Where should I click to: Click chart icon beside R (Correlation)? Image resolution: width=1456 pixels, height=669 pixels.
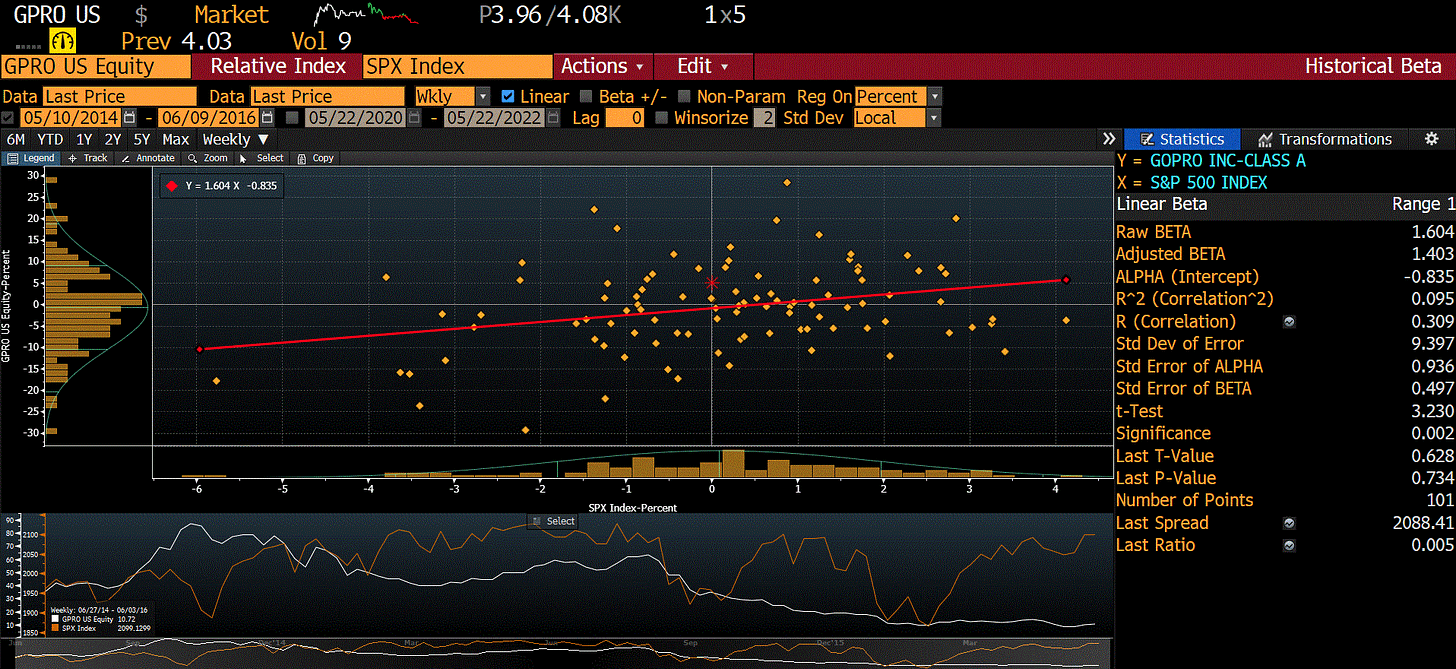[1289, 322]
